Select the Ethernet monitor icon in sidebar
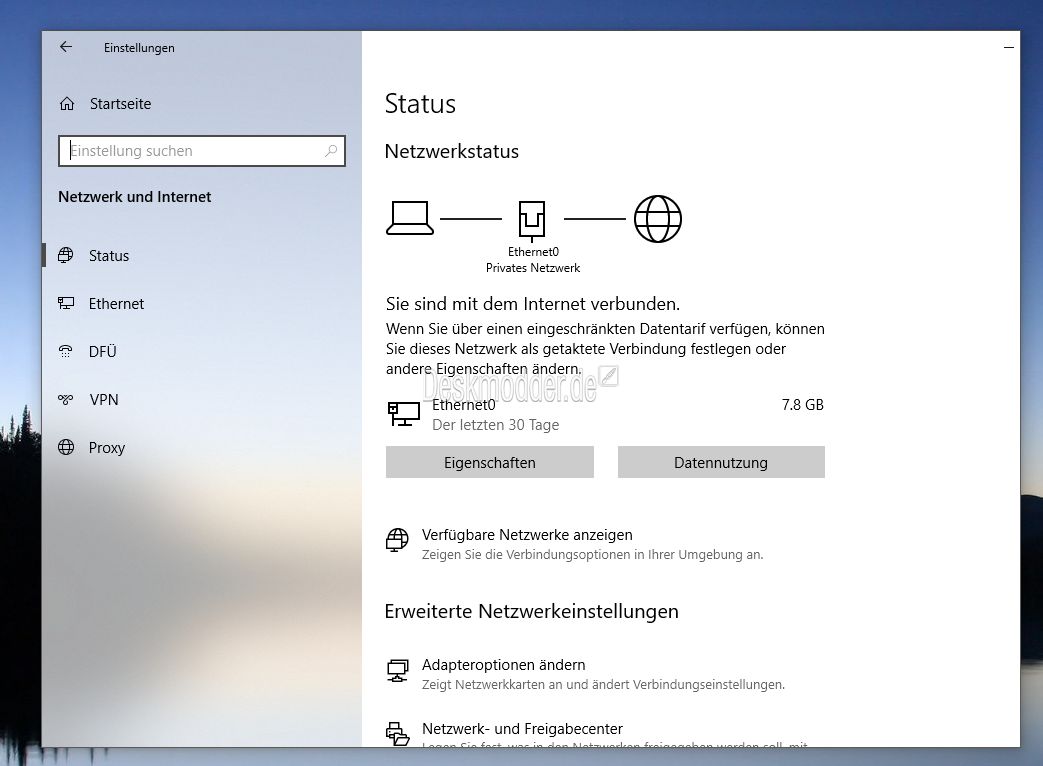 click(x=66, y=303)
